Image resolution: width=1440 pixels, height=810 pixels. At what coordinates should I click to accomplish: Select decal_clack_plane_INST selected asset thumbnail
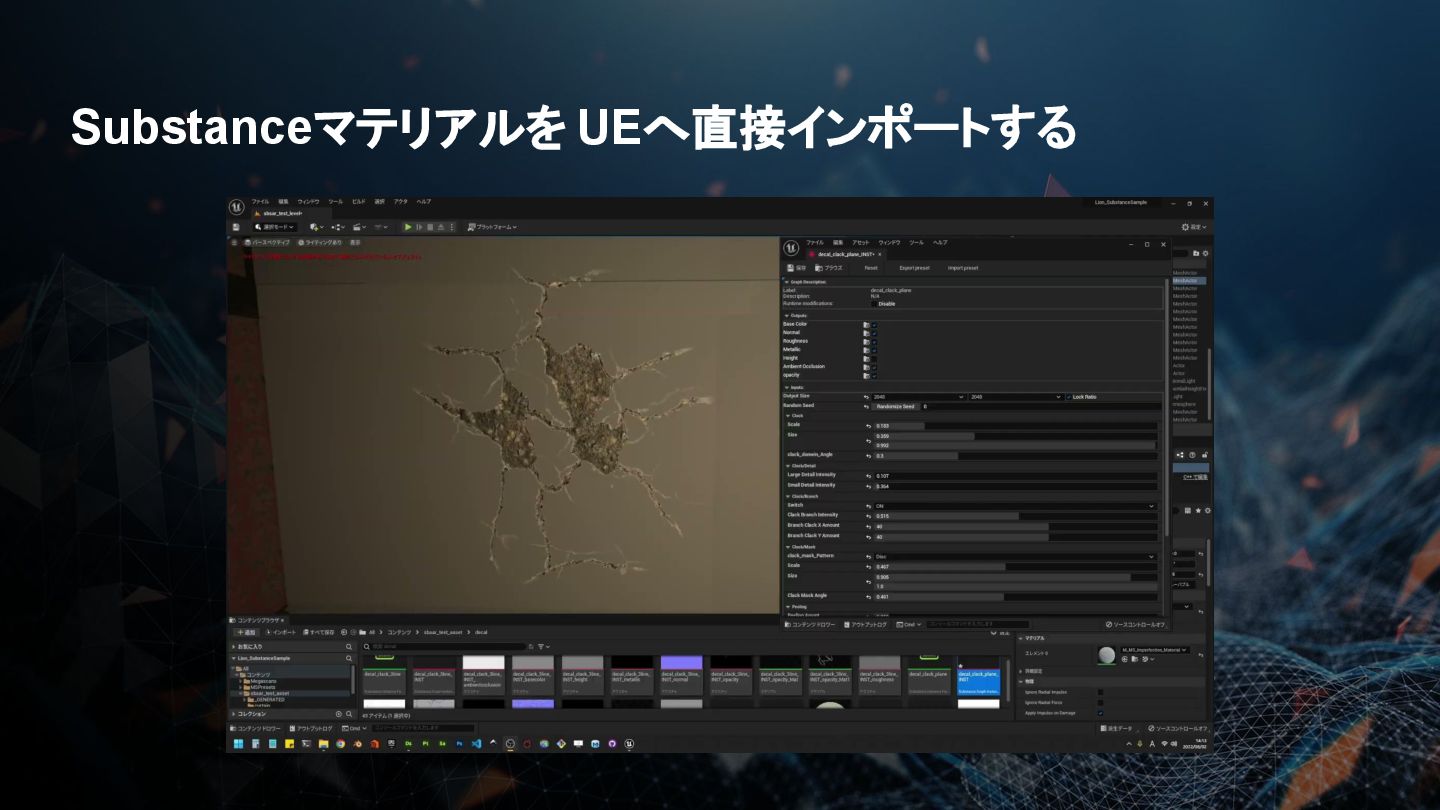click(x=978, y=675)
